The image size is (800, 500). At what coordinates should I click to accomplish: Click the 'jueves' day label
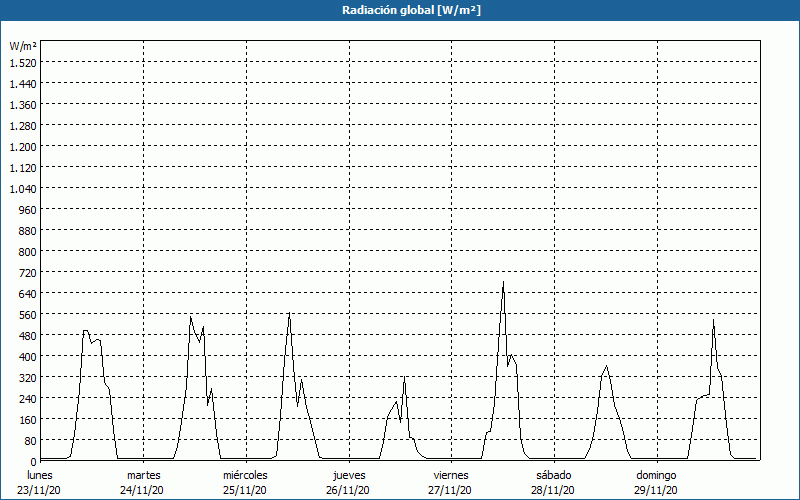coord(349,475)
